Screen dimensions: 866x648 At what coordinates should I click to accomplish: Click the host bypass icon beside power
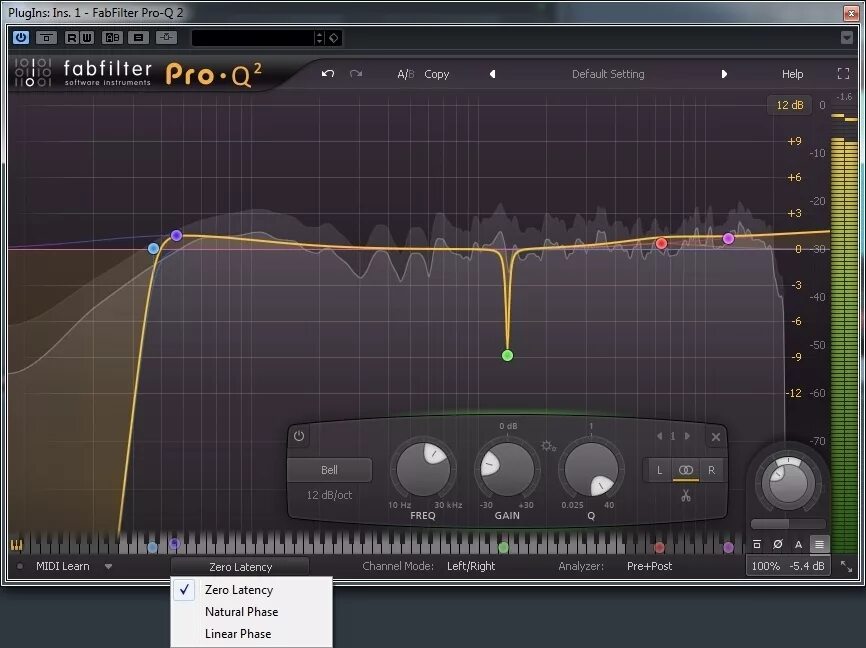point(46,38)
